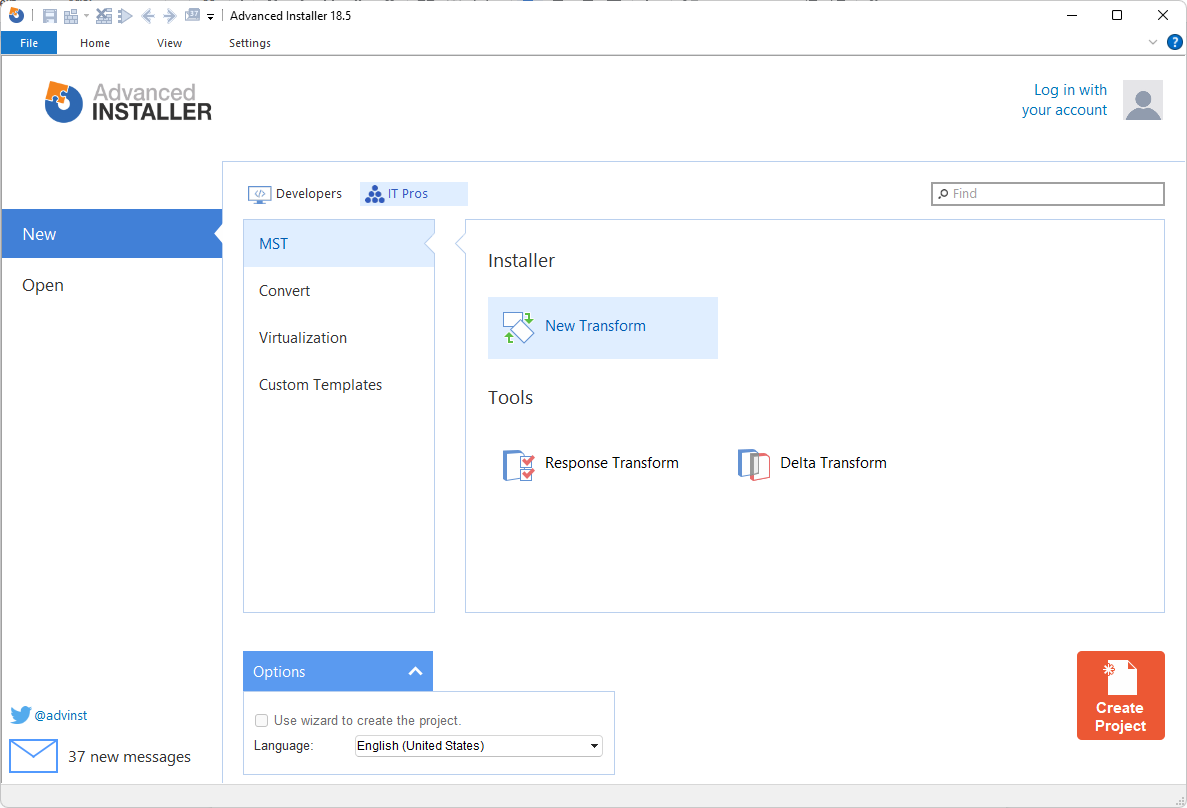Viewport: 1187px width, 808px height.
Task: Click the user avatar picture
Action: [1142, 101]
